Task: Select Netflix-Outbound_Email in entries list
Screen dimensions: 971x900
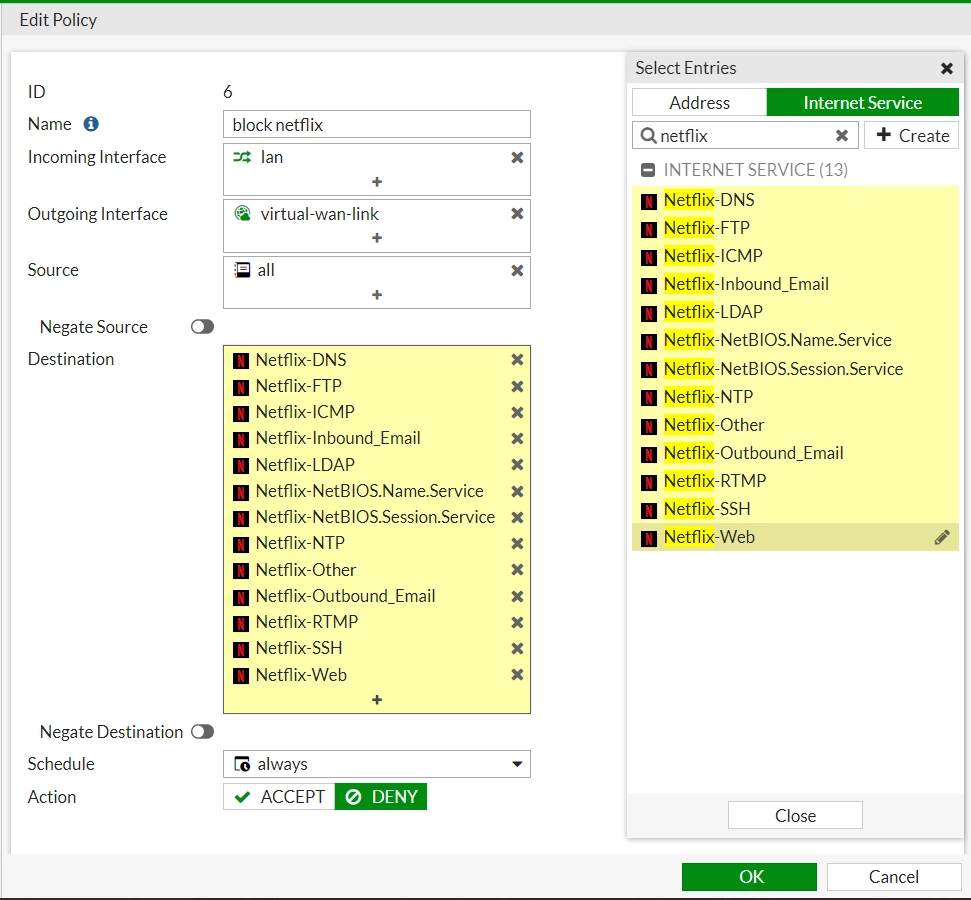Action: (x=795, y=453)
